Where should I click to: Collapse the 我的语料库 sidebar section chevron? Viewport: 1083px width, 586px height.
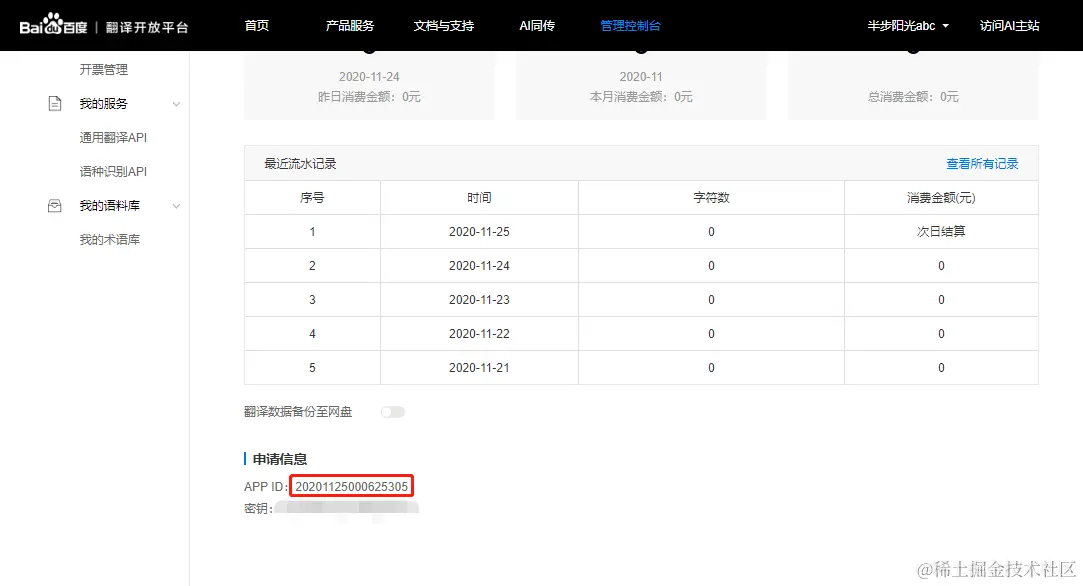pos(176,207)
